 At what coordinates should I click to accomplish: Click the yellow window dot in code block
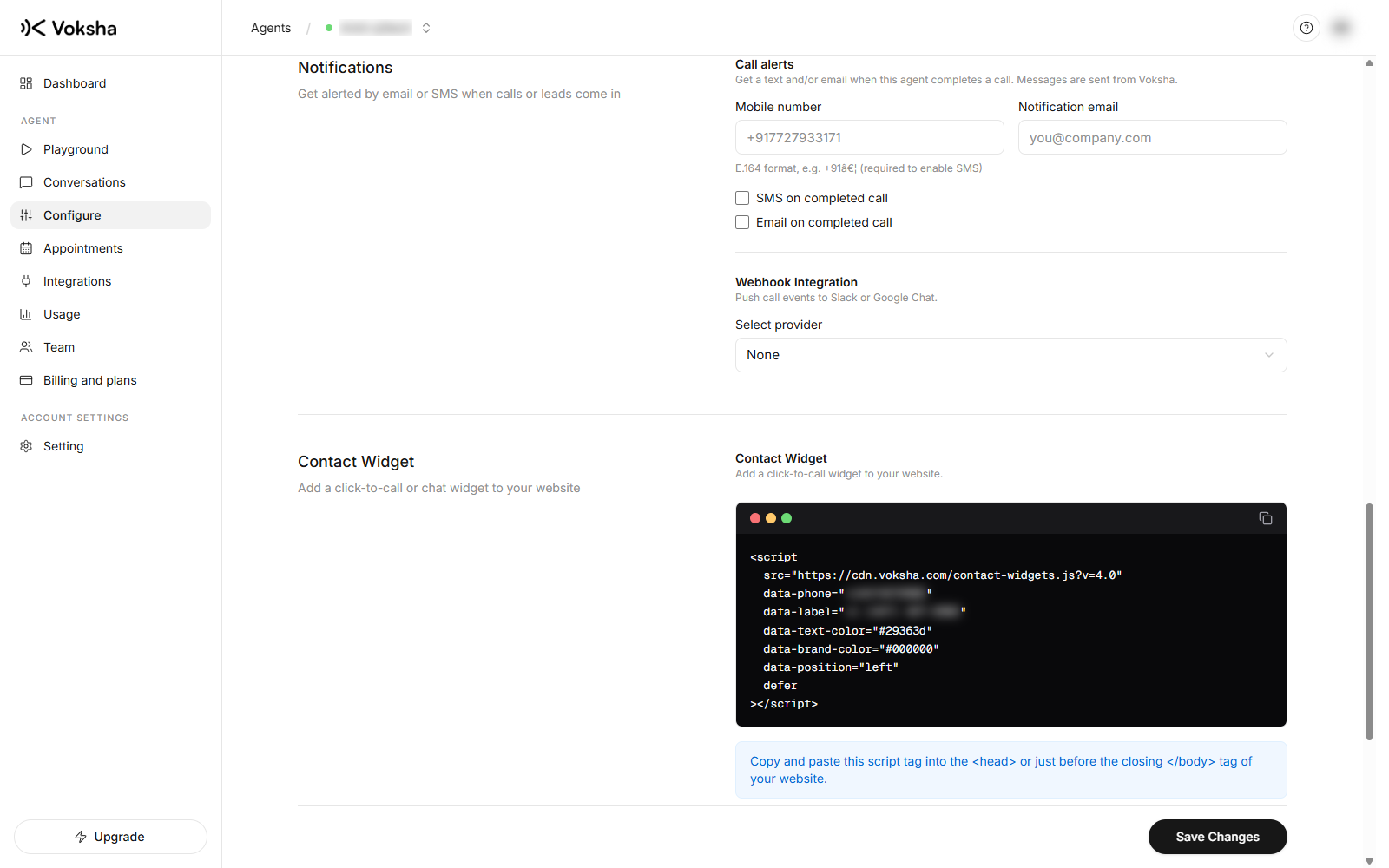[x=771, y=518]
